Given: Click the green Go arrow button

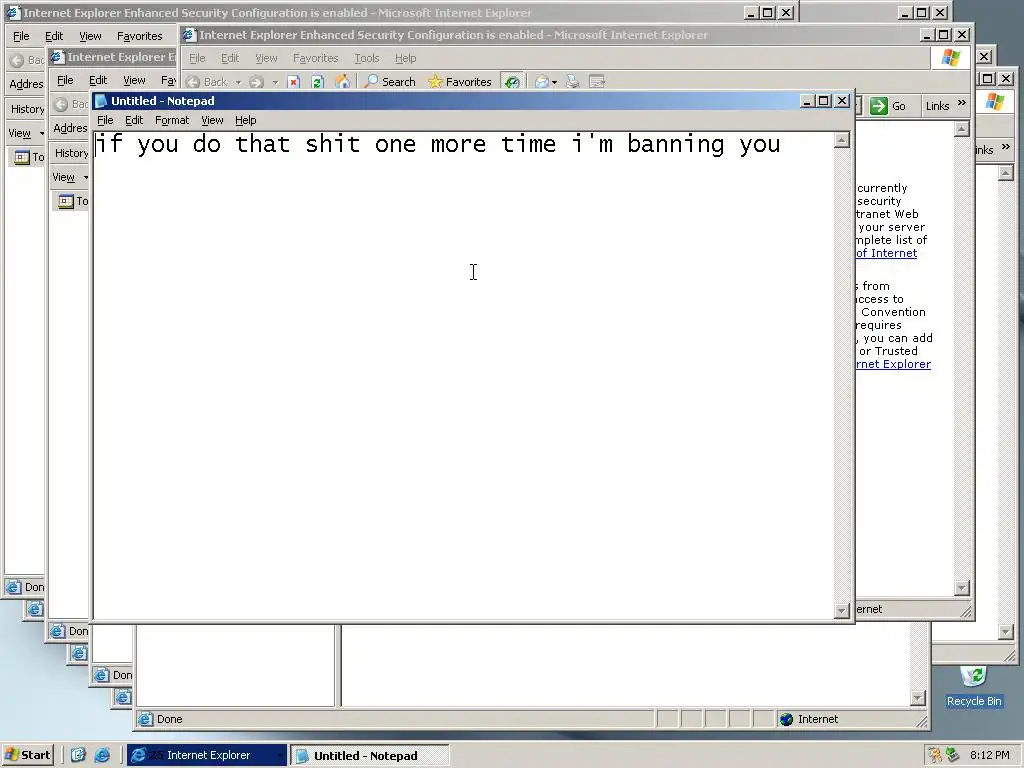Looking at the screenshot, I should (878, 106).
